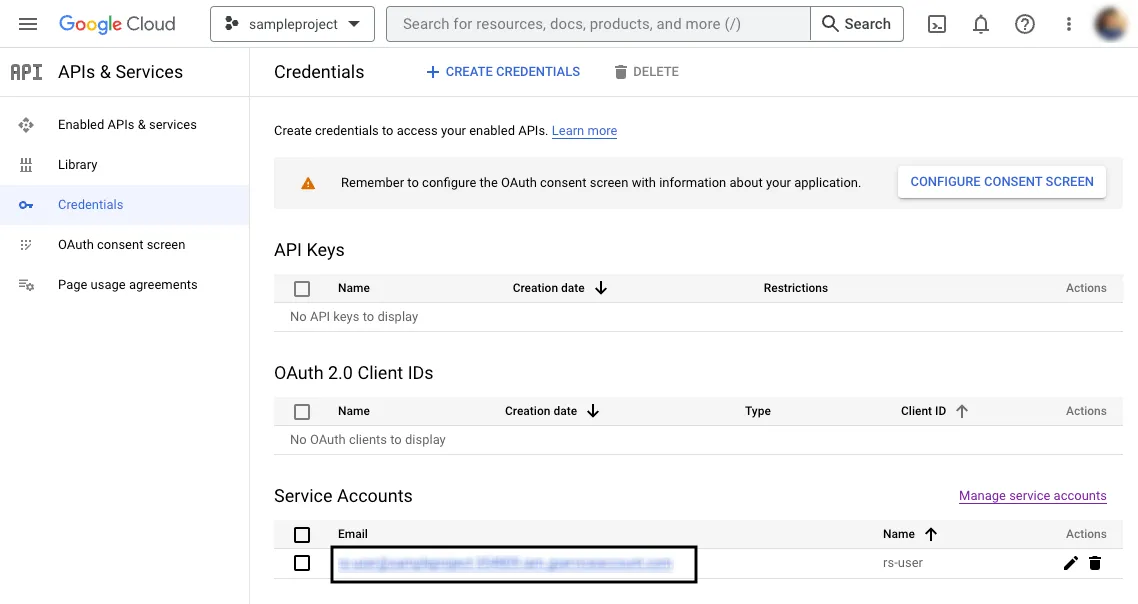Click the Search button
Image resolution: width=1138 pixels, height=604 pixels.
[x=856, y=24]
